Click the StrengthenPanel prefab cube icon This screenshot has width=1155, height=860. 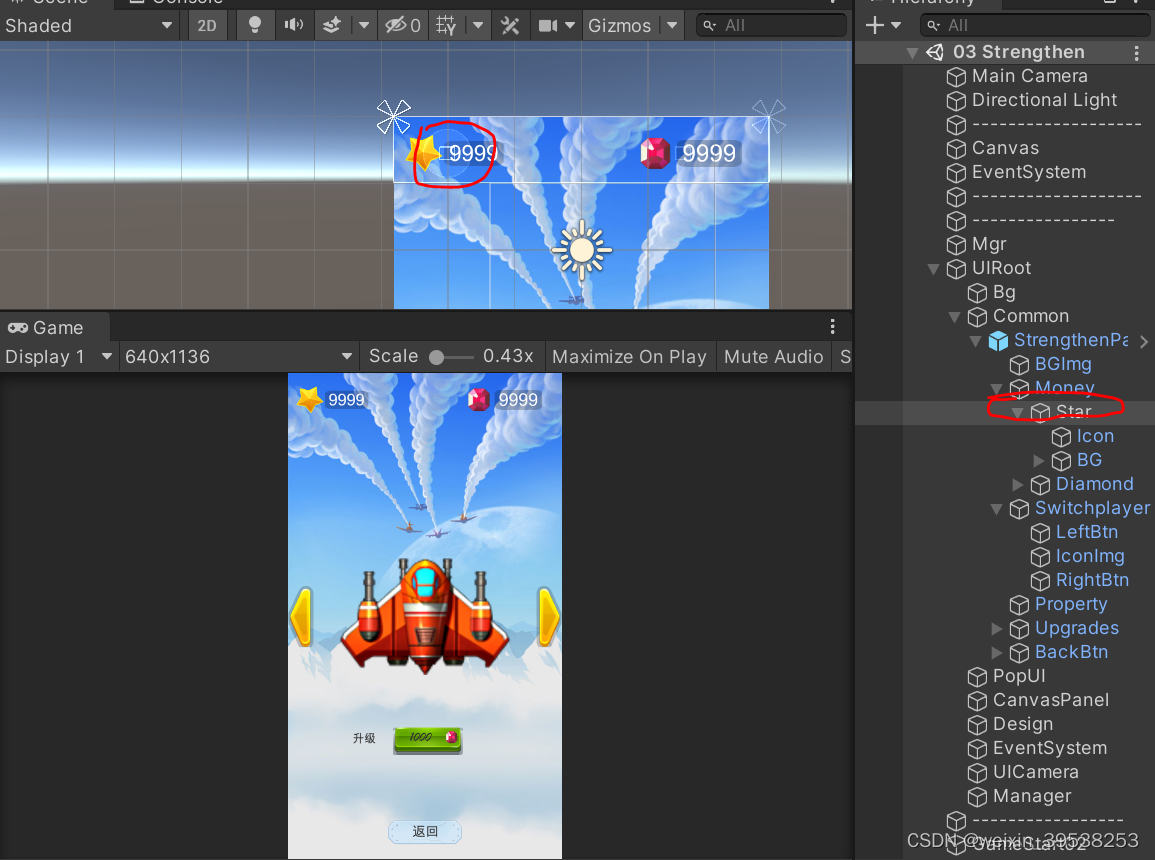click(998, 340)
